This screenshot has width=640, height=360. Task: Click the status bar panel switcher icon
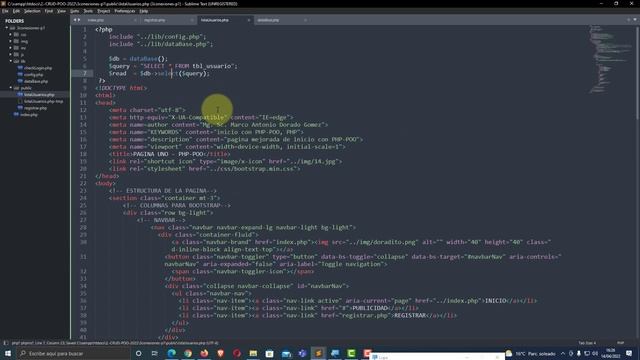coord(5,343)
